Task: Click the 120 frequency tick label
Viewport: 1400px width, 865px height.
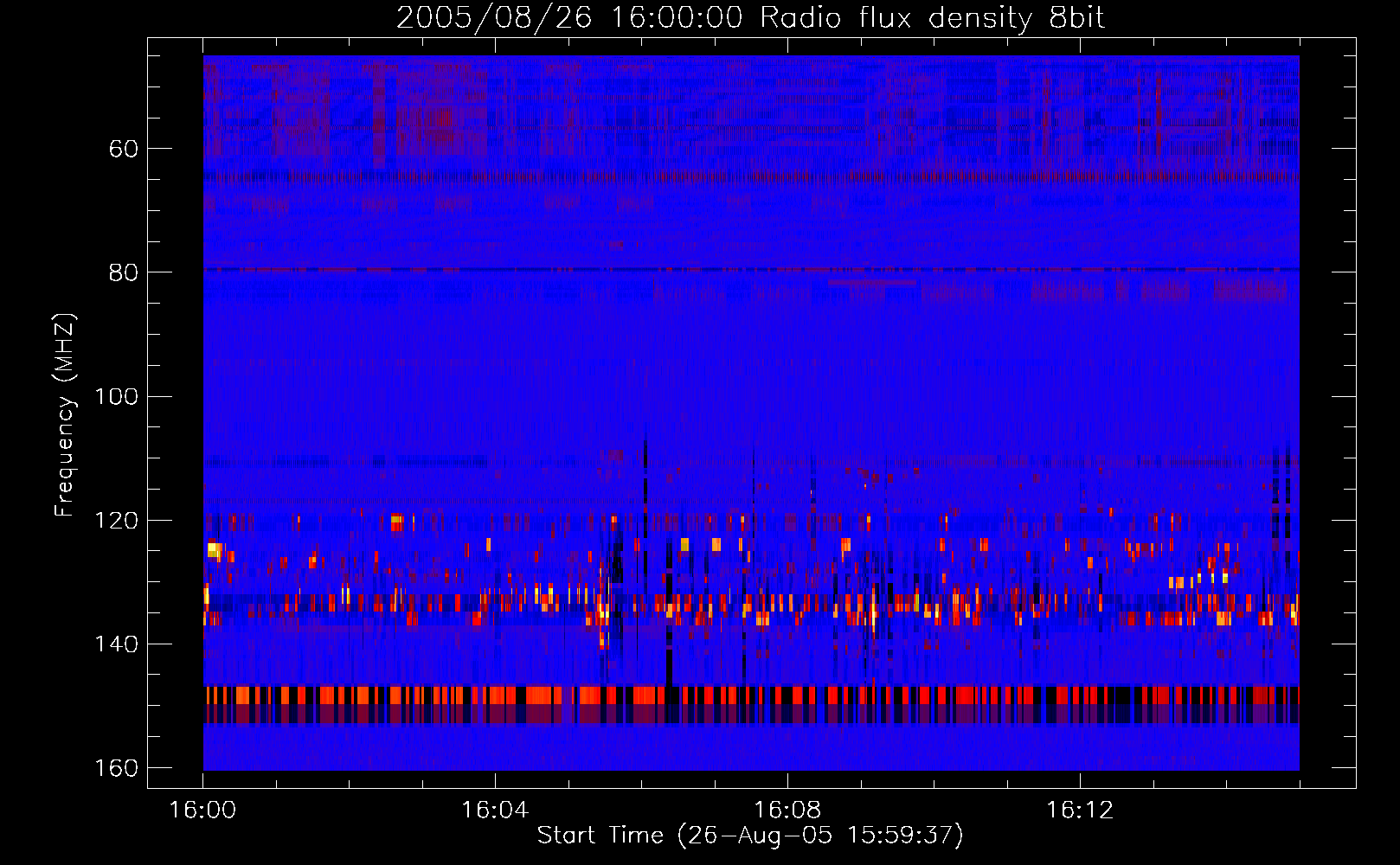Action: click(x=115, y=521)
